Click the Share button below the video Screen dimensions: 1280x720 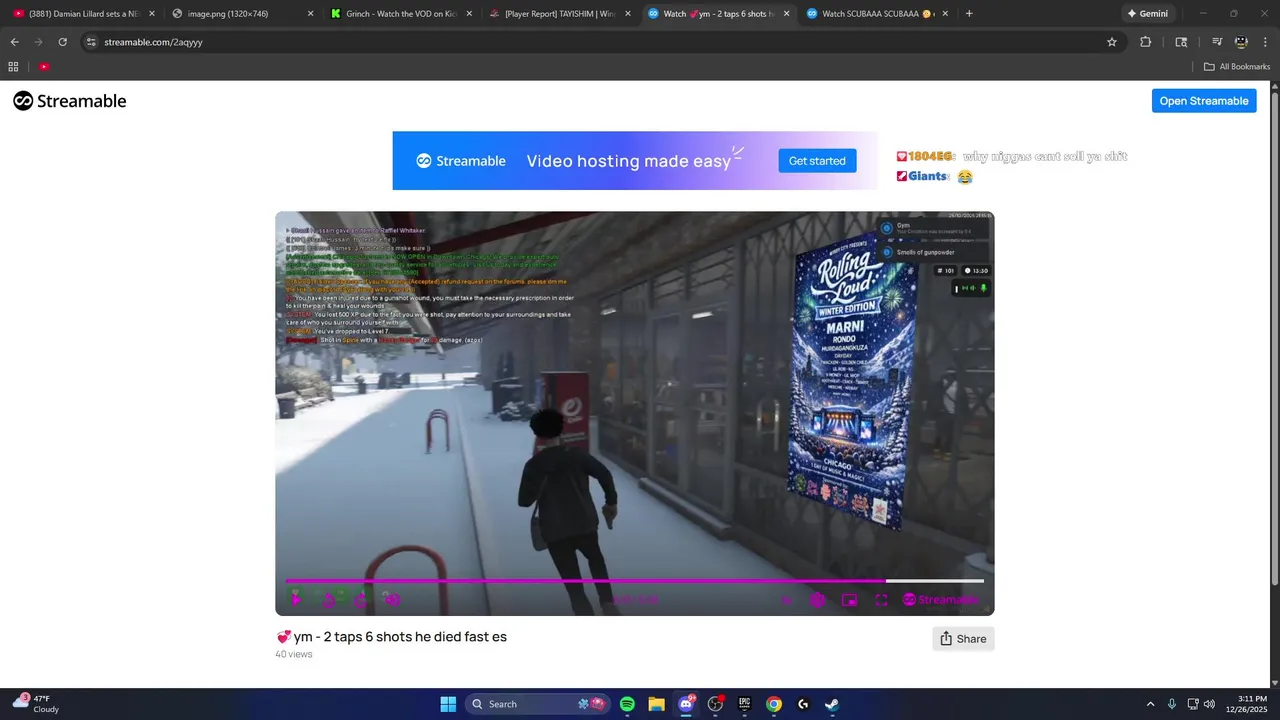(963, 639)
